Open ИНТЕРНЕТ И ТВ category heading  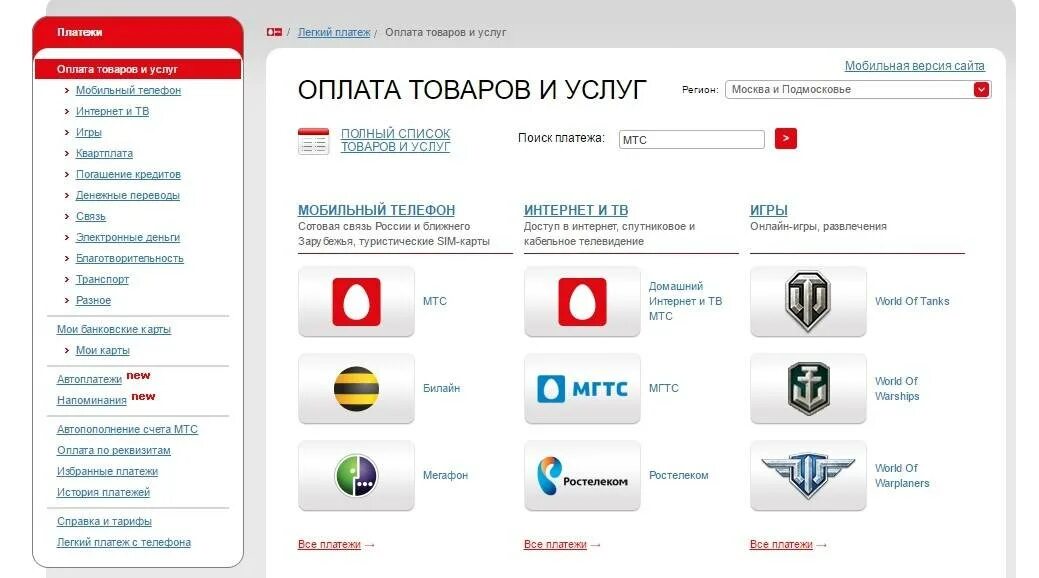click(x=576, y=210)
